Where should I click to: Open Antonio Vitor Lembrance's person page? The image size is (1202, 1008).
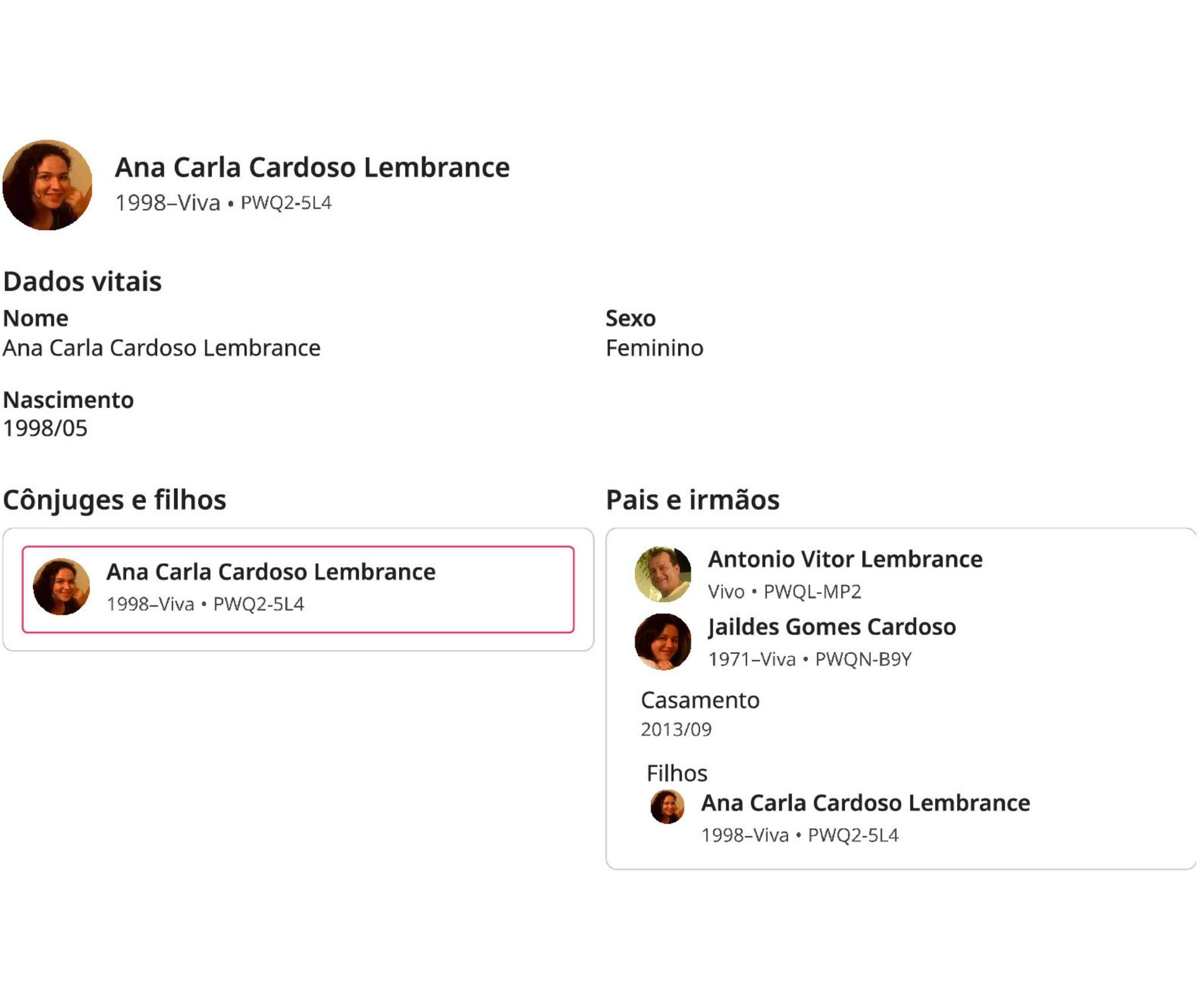(x=845, y=559)
